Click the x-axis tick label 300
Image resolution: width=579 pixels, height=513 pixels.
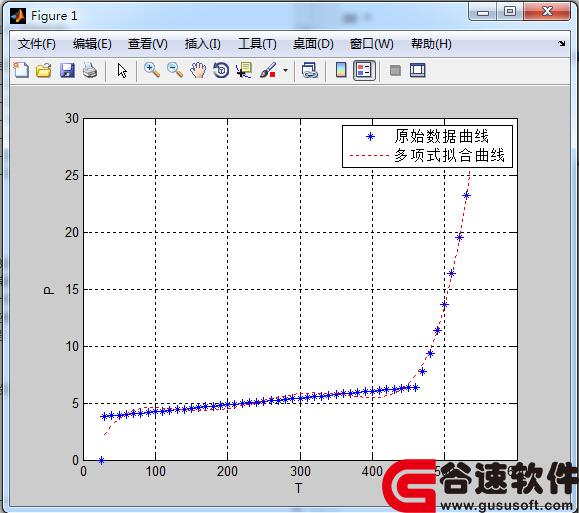tap(300, 471)
